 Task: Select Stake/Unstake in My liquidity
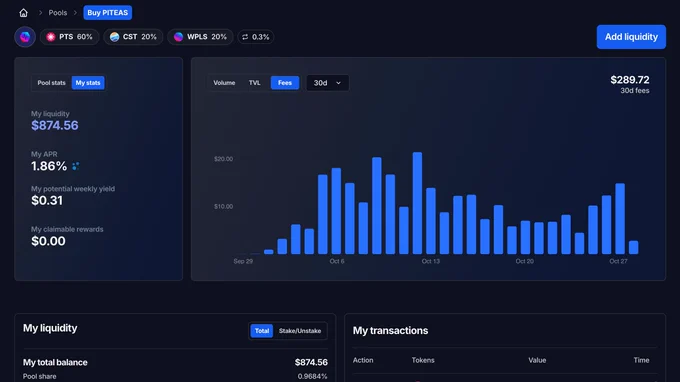tap(300, 331)
